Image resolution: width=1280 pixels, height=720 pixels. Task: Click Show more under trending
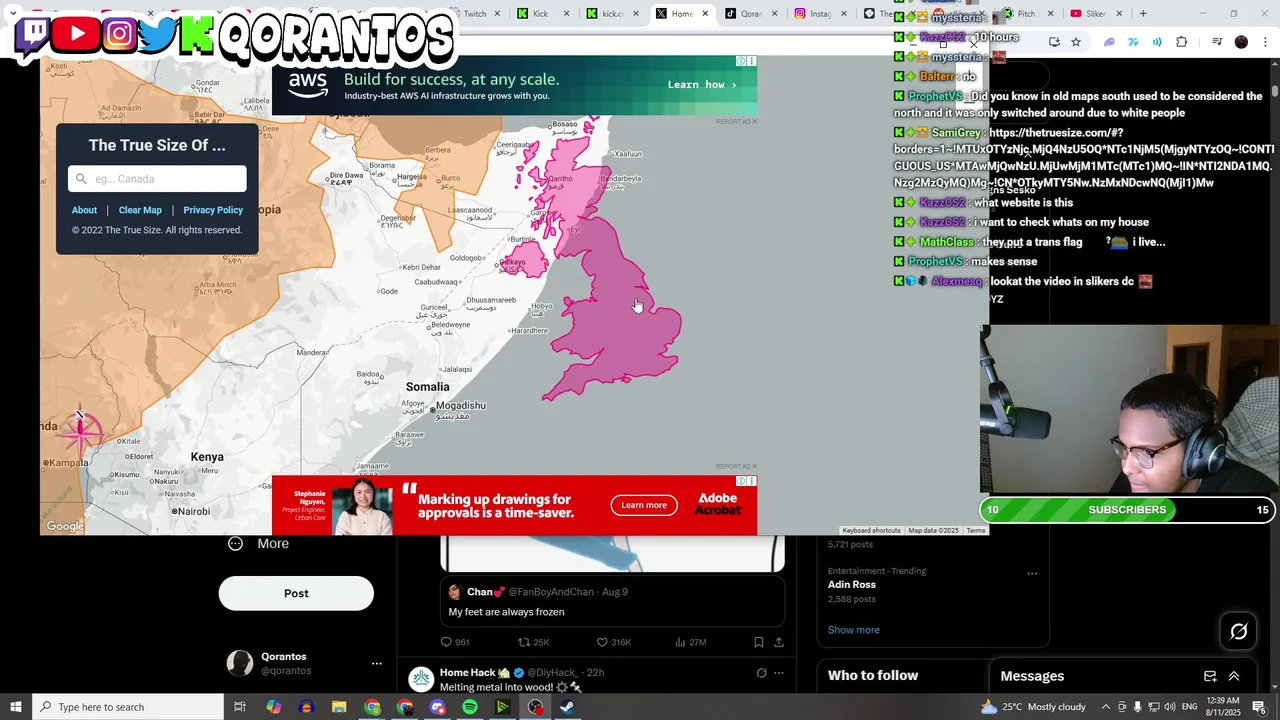point(853,630)
